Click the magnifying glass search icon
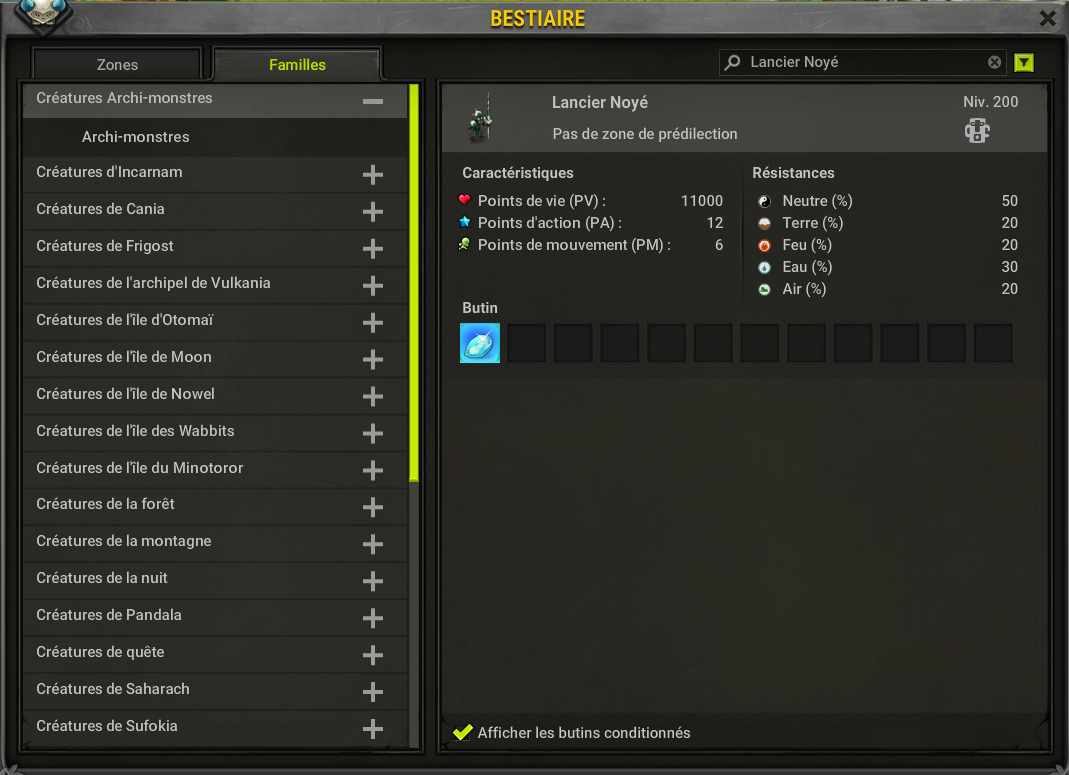Screen dimensions: 1069x775 pyautogui.click(x=732, y=63)
